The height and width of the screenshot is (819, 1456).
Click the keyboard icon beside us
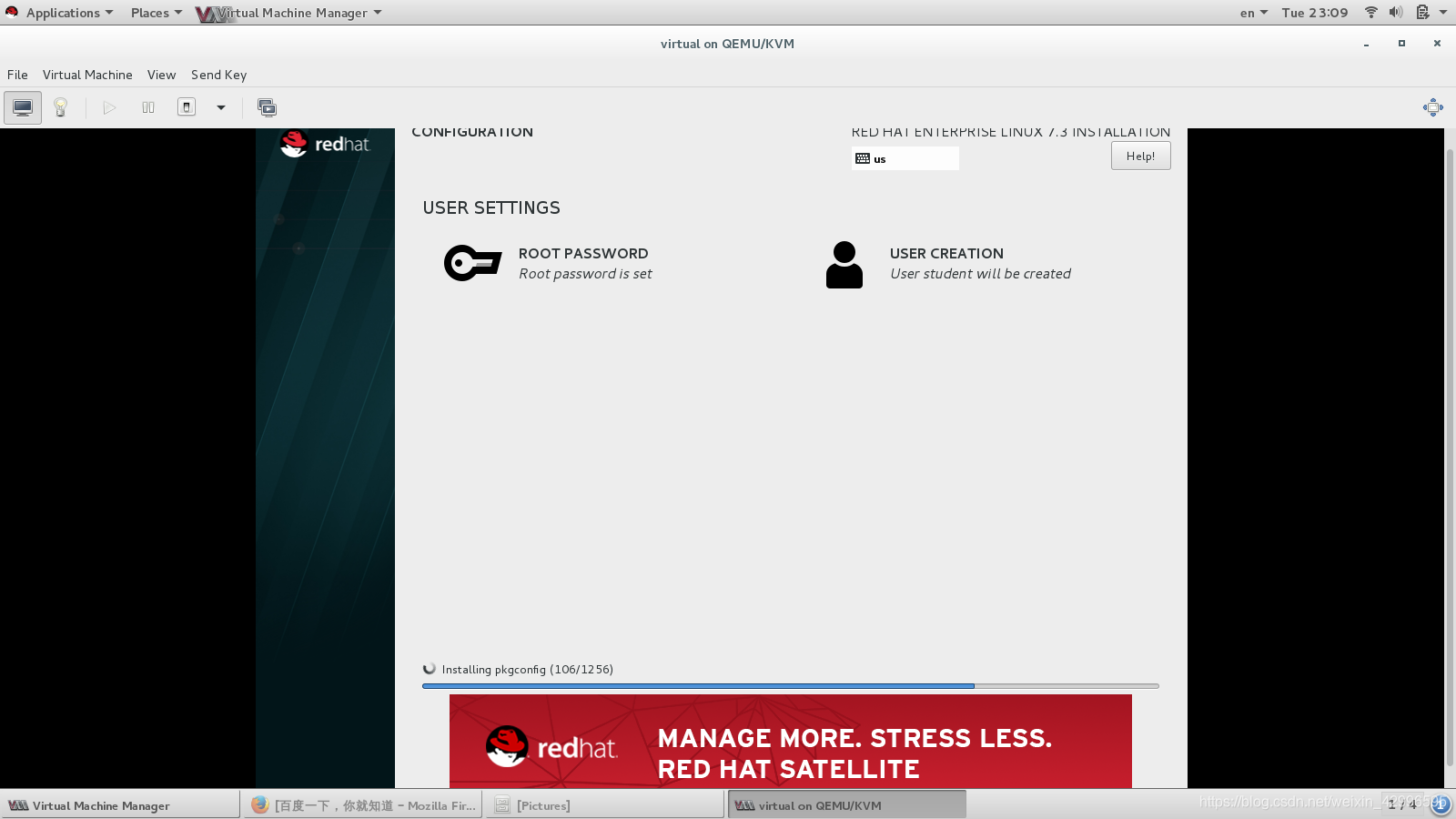(x=863, y=158)
